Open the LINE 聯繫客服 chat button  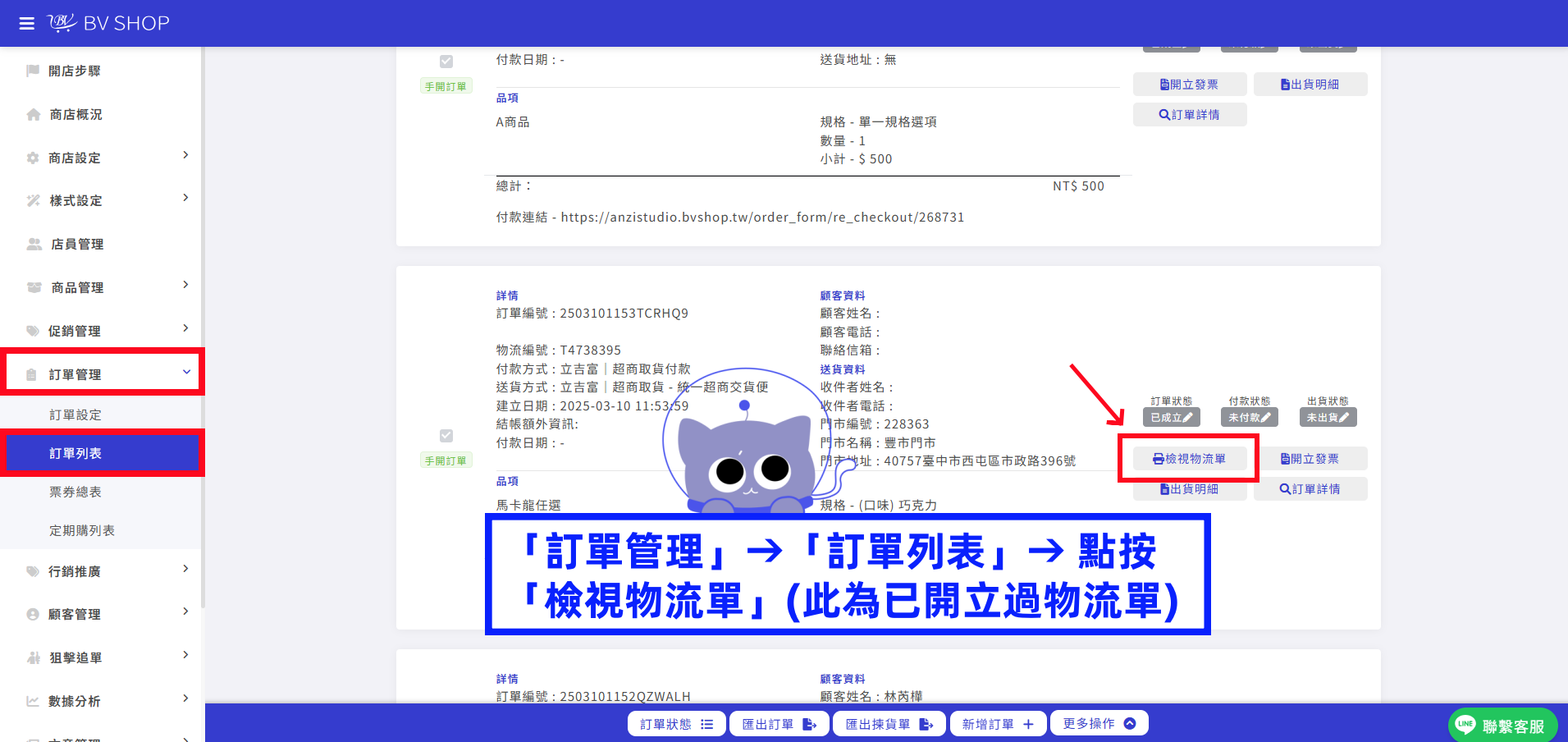point(1503,726)
